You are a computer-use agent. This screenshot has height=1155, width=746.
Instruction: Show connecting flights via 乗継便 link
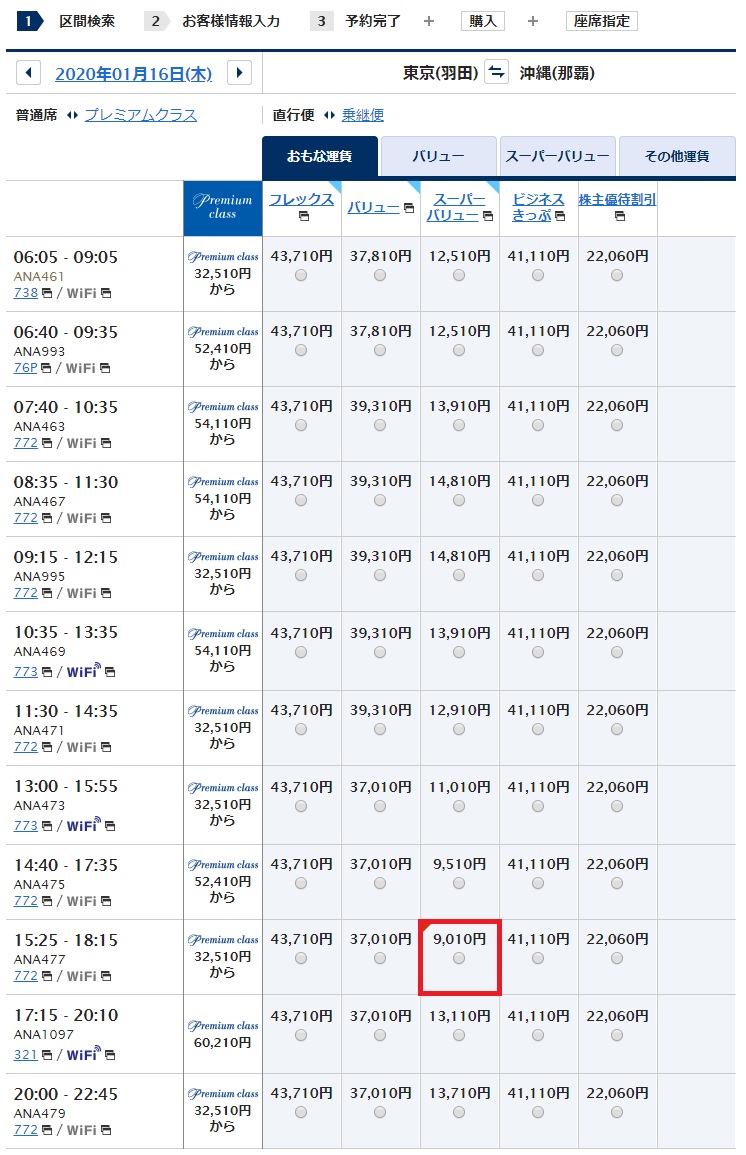click(x=362, y=115)
